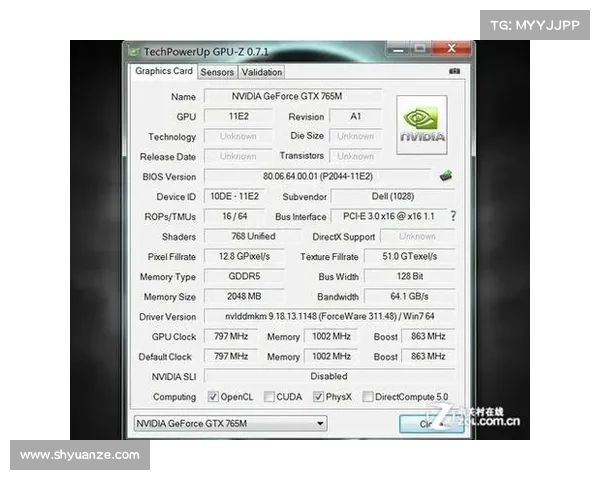Click the NVIDIA SLI Disabled field
The image size is (600, 480).
[329, 376]
